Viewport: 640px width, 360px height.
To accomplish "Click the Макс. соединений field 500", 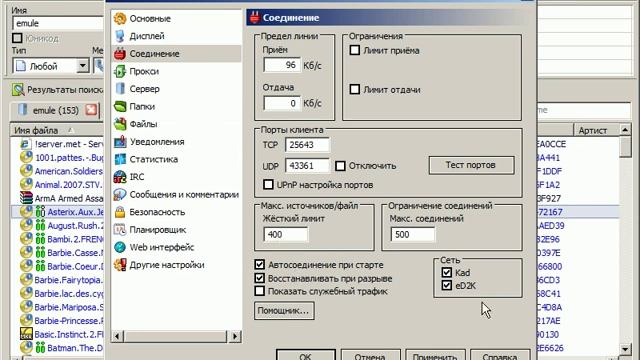I will click(x=413, y=234).
